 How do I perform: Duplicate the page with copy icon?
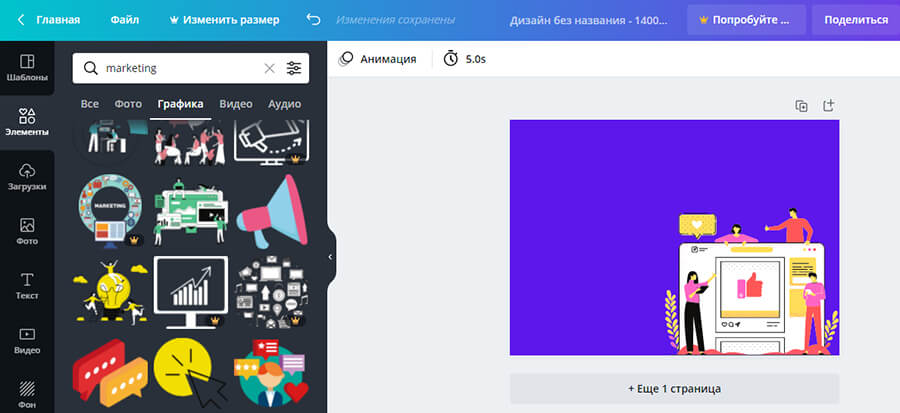(x=801, y=105)
